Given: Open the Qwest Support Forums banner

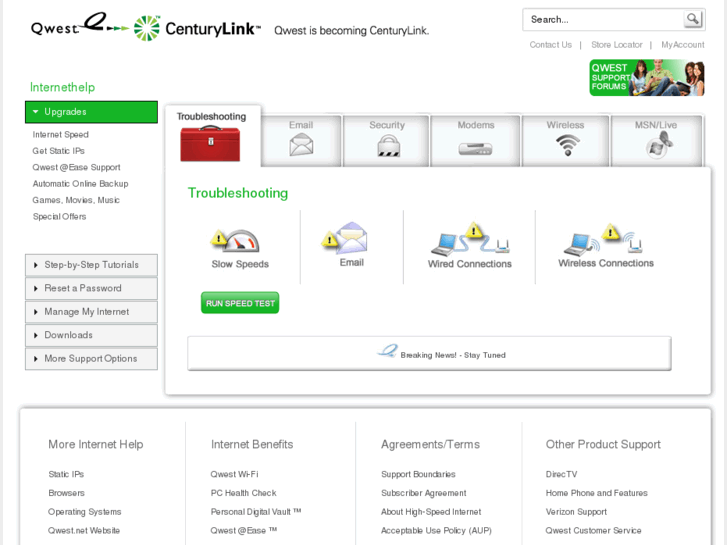Looking at the screenshot, I should click(647, 77).
